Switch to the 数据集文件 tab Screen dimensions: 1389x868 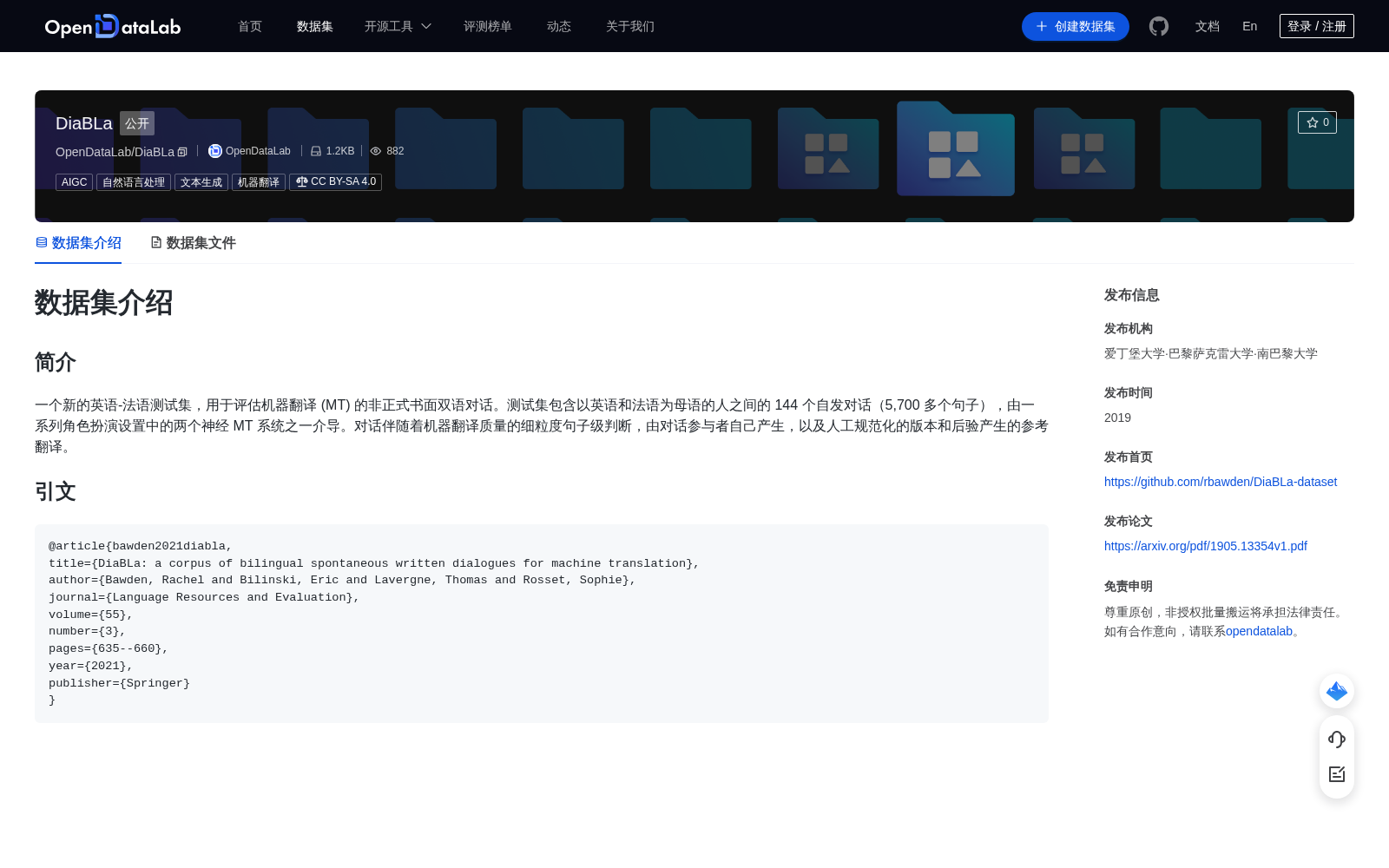click(193, 243)
